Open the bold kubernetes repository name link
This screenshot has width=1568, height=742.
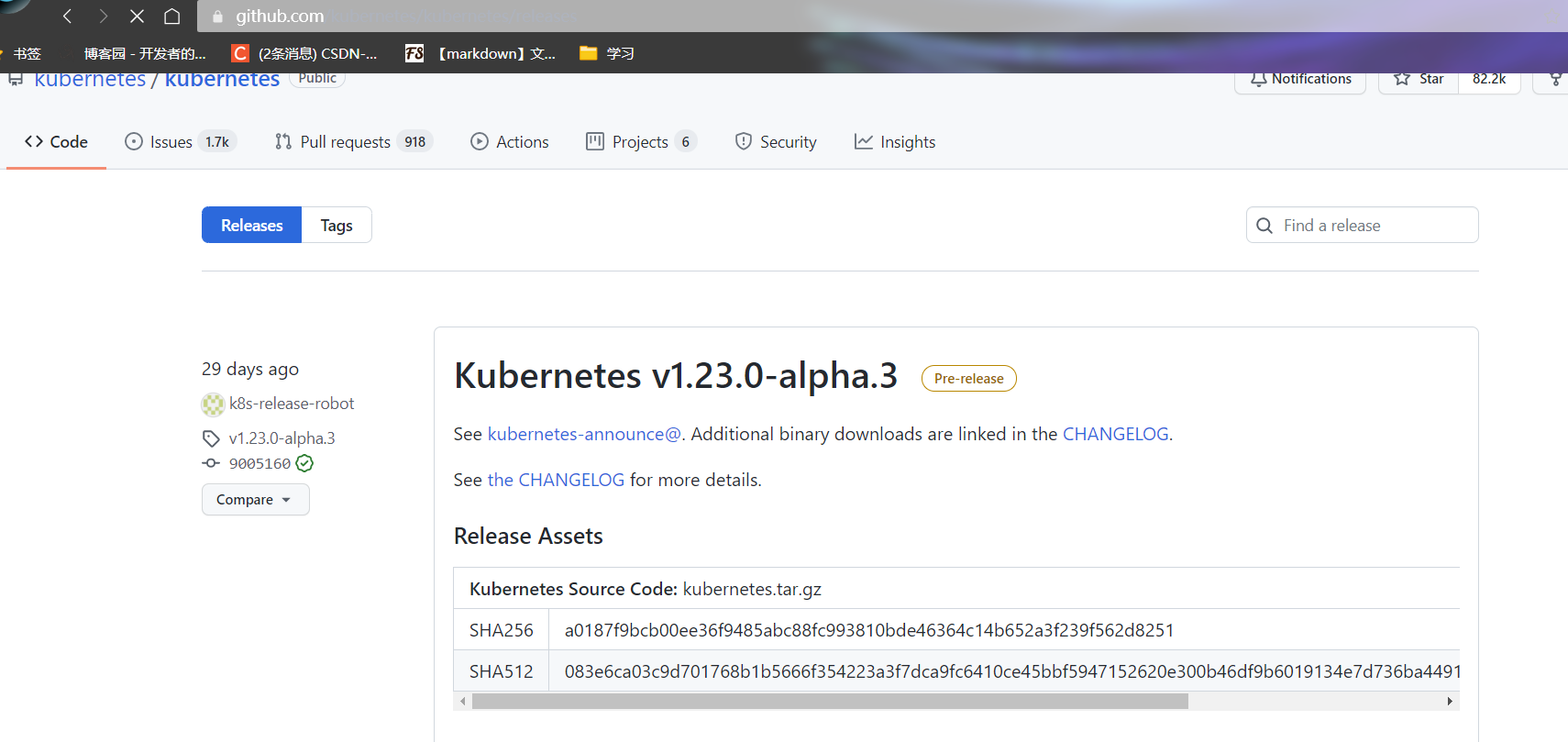[222, 80]
